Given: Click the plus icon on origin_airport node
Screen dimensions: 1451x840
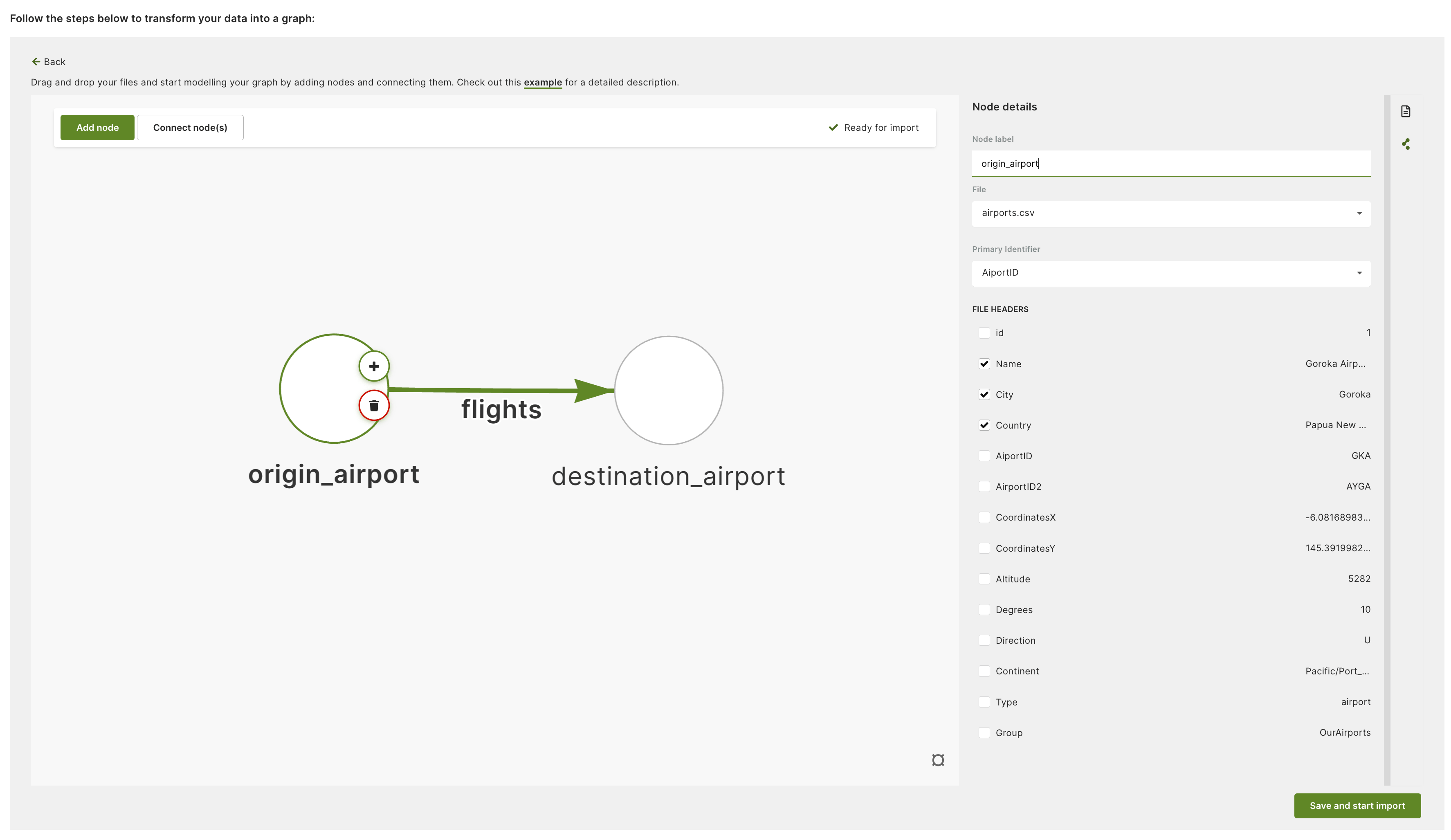Looking at the screenshot, I should [x=374, y=366].
